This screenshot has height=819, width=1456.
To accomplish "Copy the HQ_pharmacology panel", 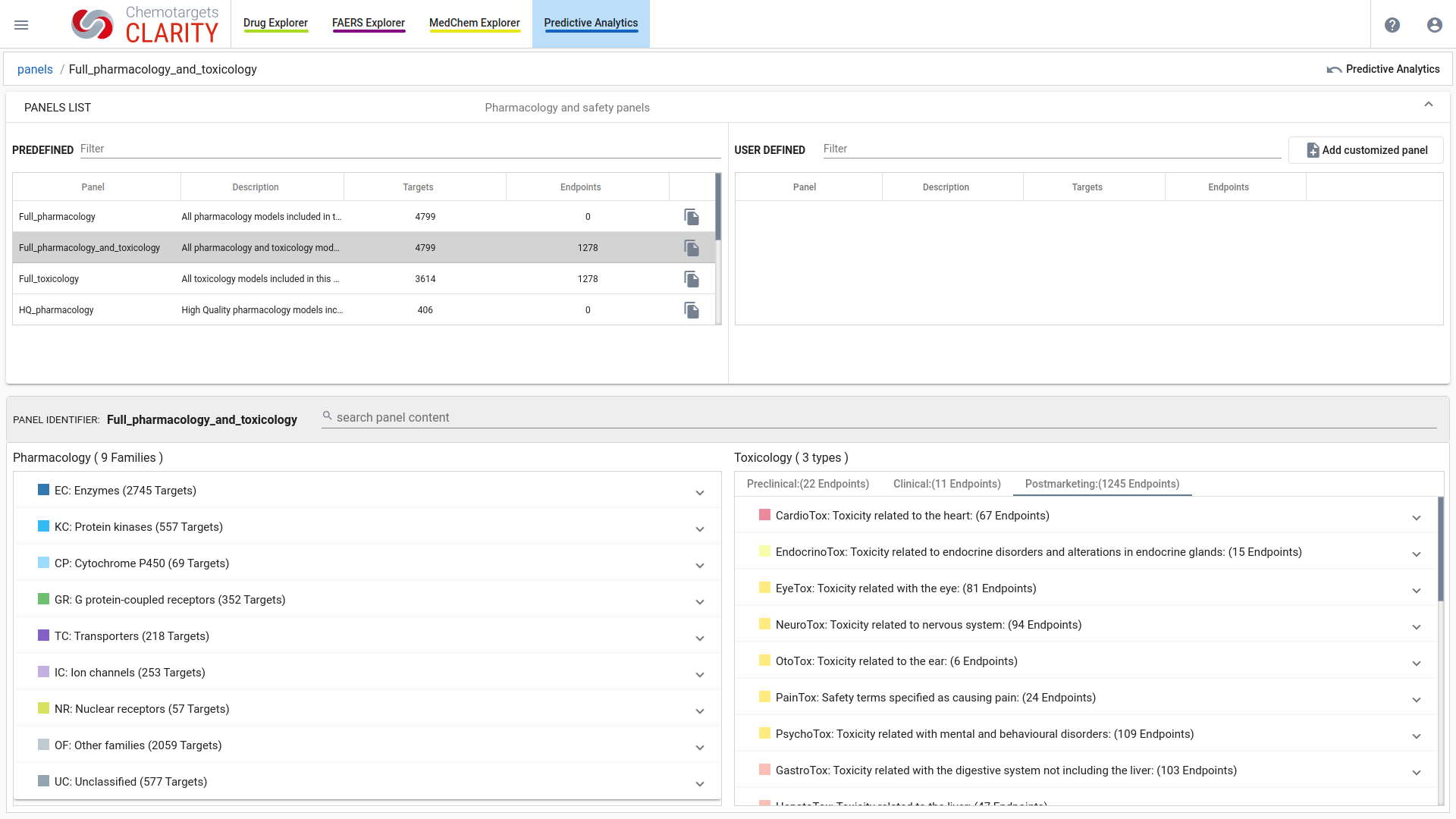I will coord(692,310).
